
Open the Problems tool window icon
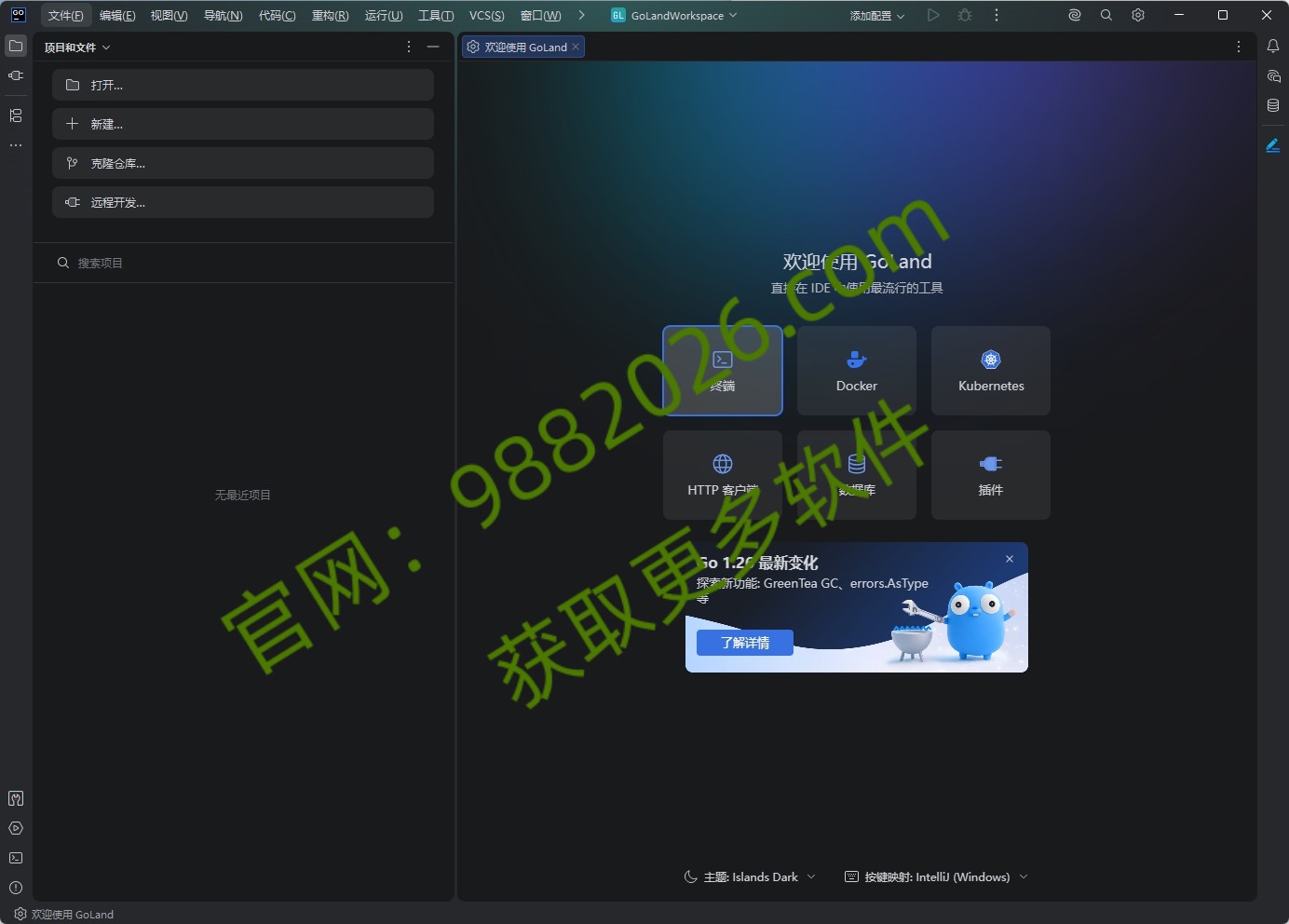(16, 888)
